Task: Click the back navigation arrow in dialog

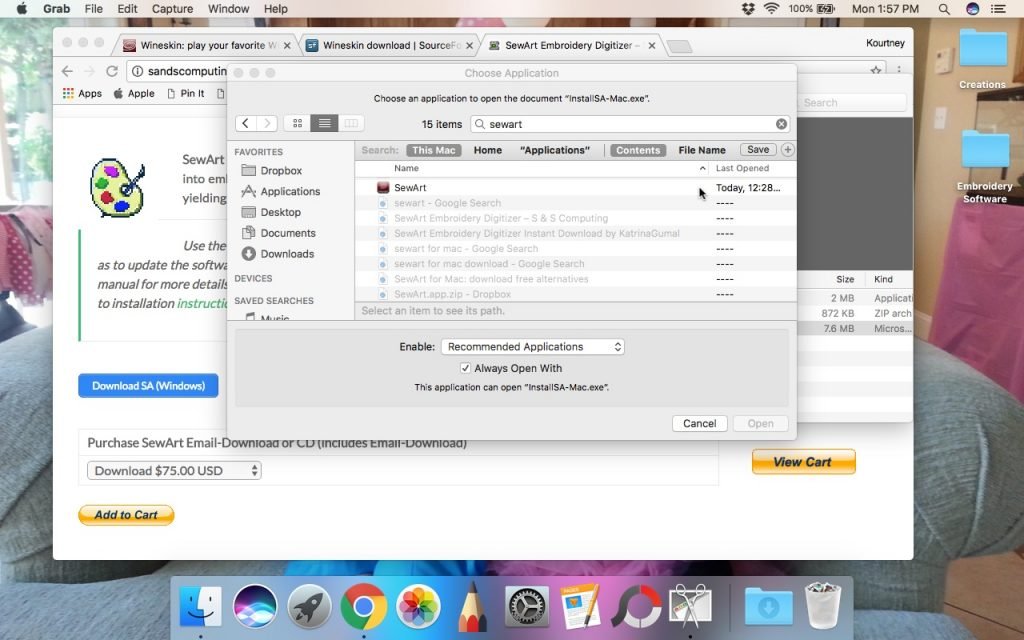Action: (x=246, y=123)
